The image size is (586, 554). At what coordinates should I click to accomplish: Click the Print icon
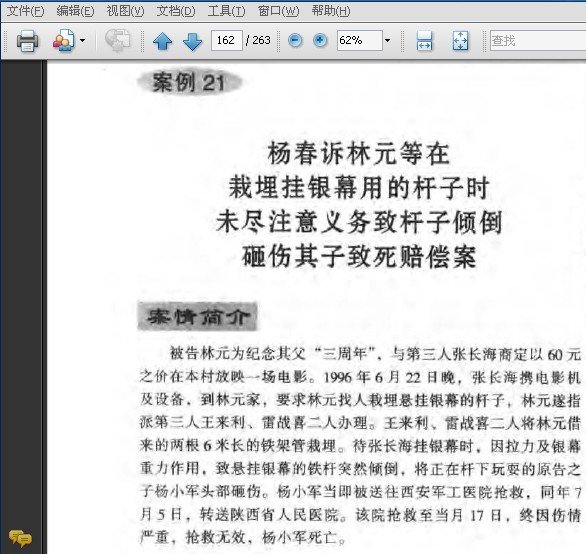[27, 40]
